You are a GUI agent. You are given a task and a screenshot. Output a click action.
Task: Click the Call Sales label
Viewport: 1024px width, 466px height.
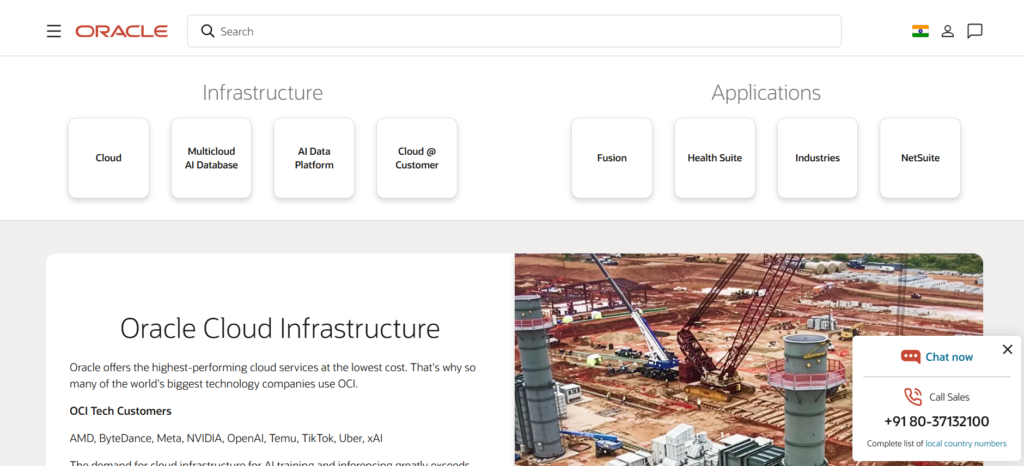pyautogui.click(x=949, y=397)
